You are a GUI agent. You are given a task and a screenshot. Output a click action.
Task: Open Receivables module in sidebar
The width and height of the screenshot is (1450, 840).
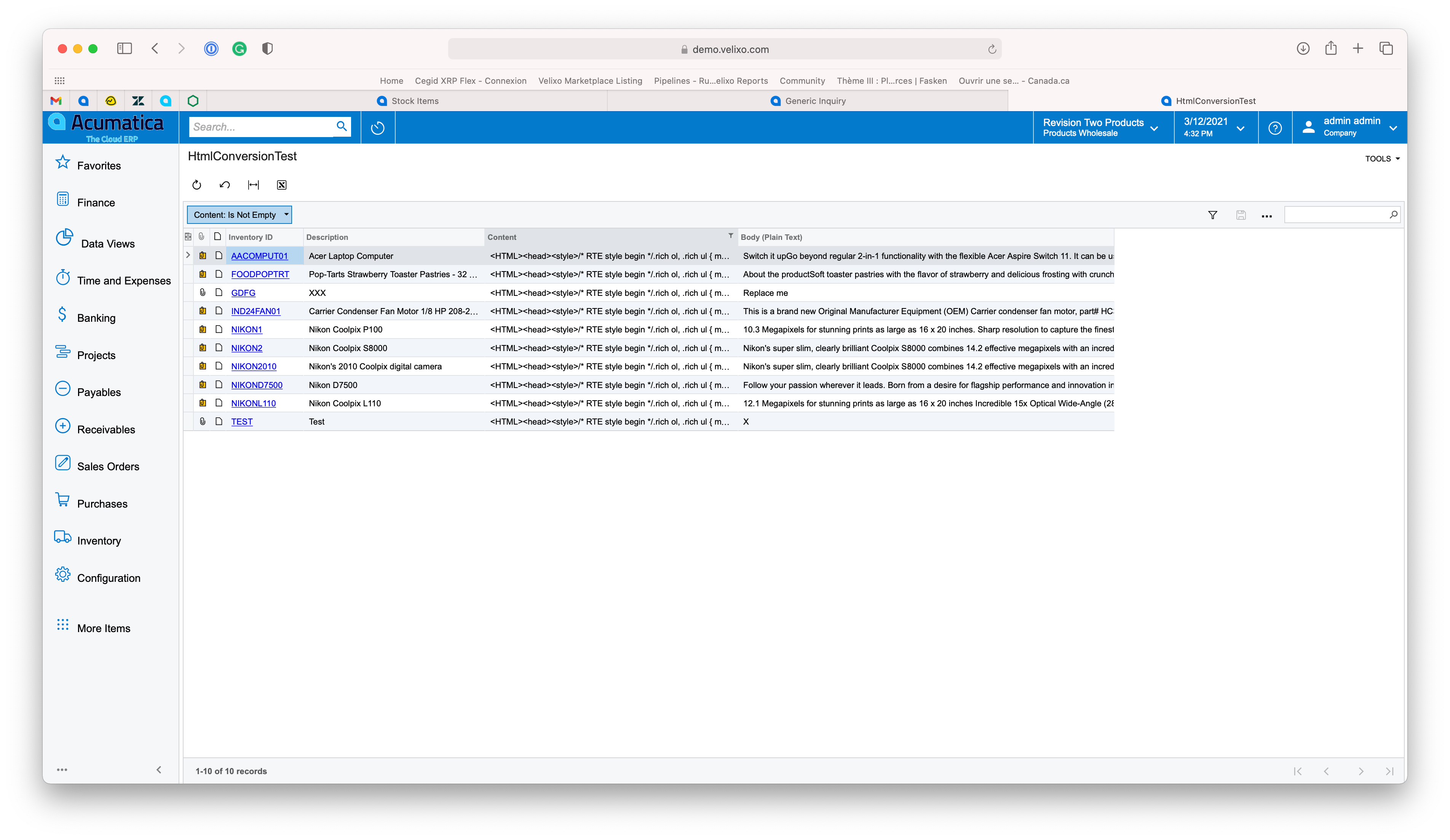pos(106,429)
